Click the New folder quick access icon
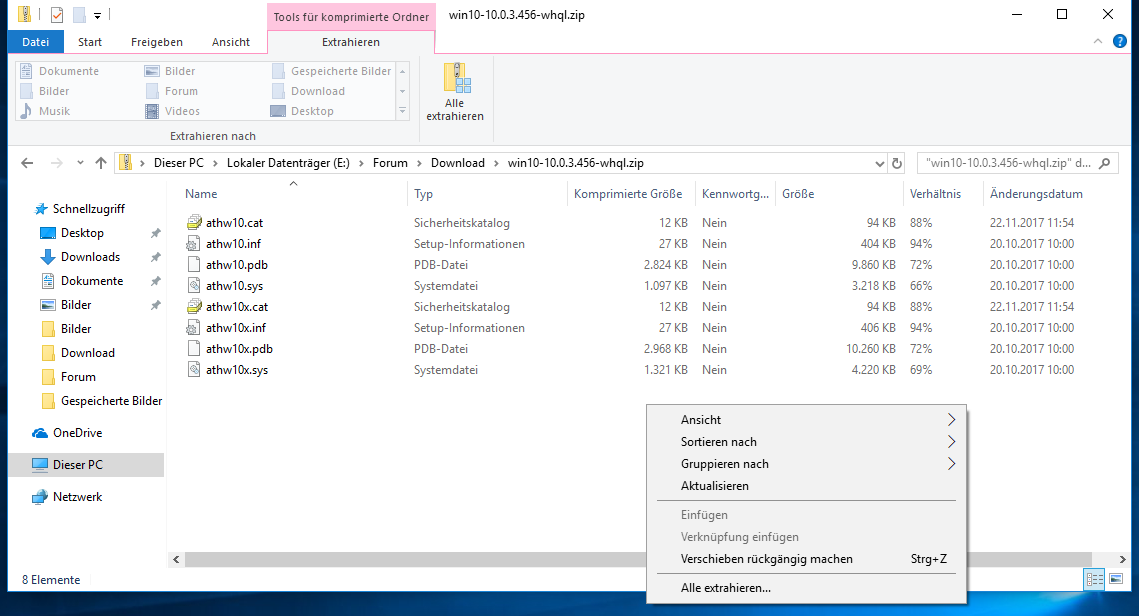 pyautogui.click(x=79, y=15)
